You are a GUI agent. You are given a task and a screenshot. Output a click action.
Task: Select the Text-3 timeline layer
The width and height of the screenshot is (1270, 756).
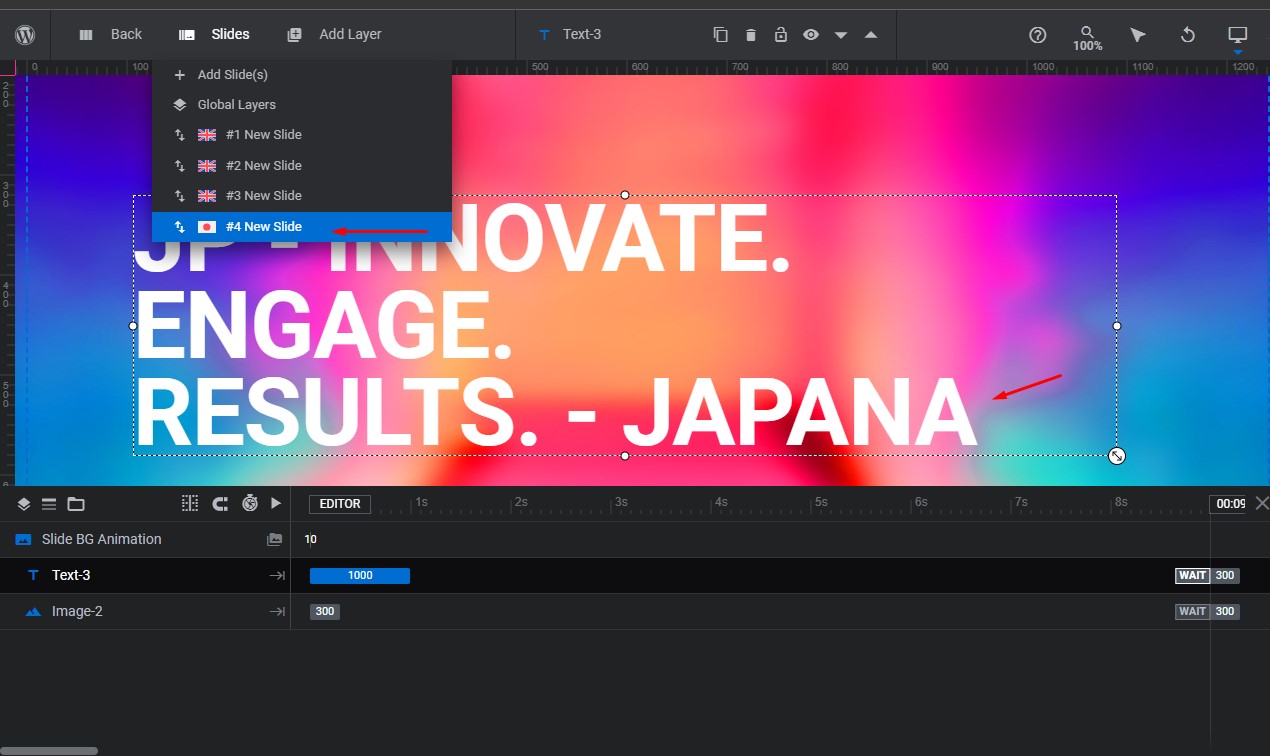[x=145, y=575]
